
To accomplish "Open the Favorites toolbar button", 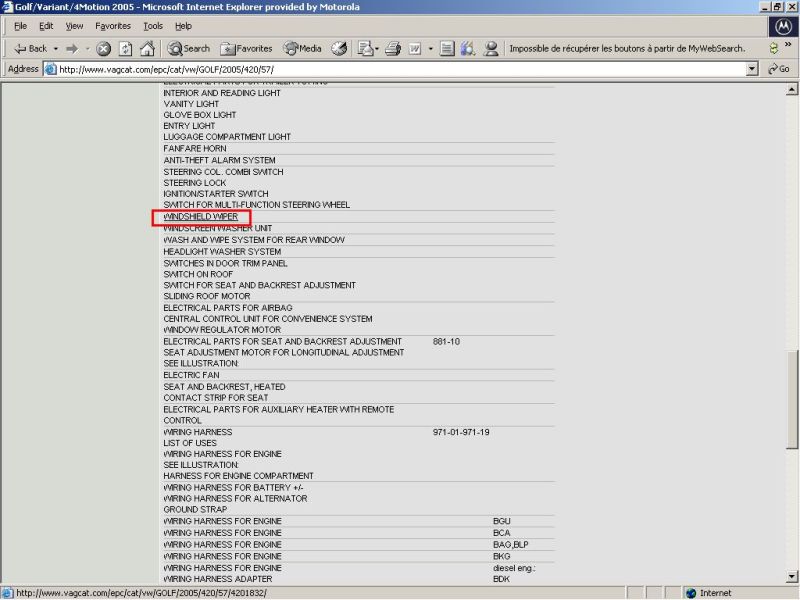I will click(246, 48).
